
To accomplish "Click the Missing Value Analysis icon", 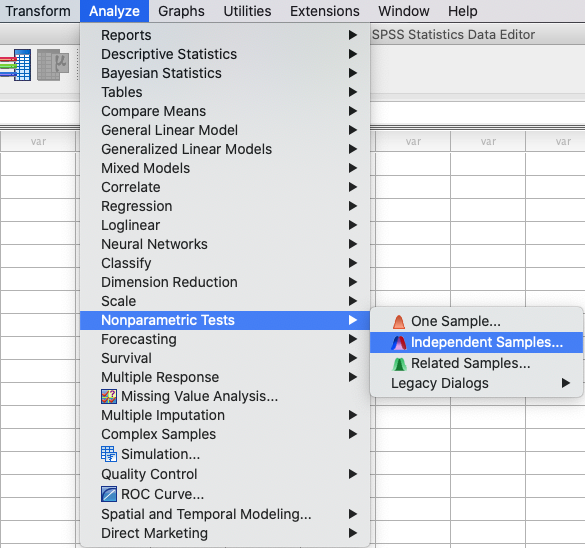I will [x=109, y=396].
